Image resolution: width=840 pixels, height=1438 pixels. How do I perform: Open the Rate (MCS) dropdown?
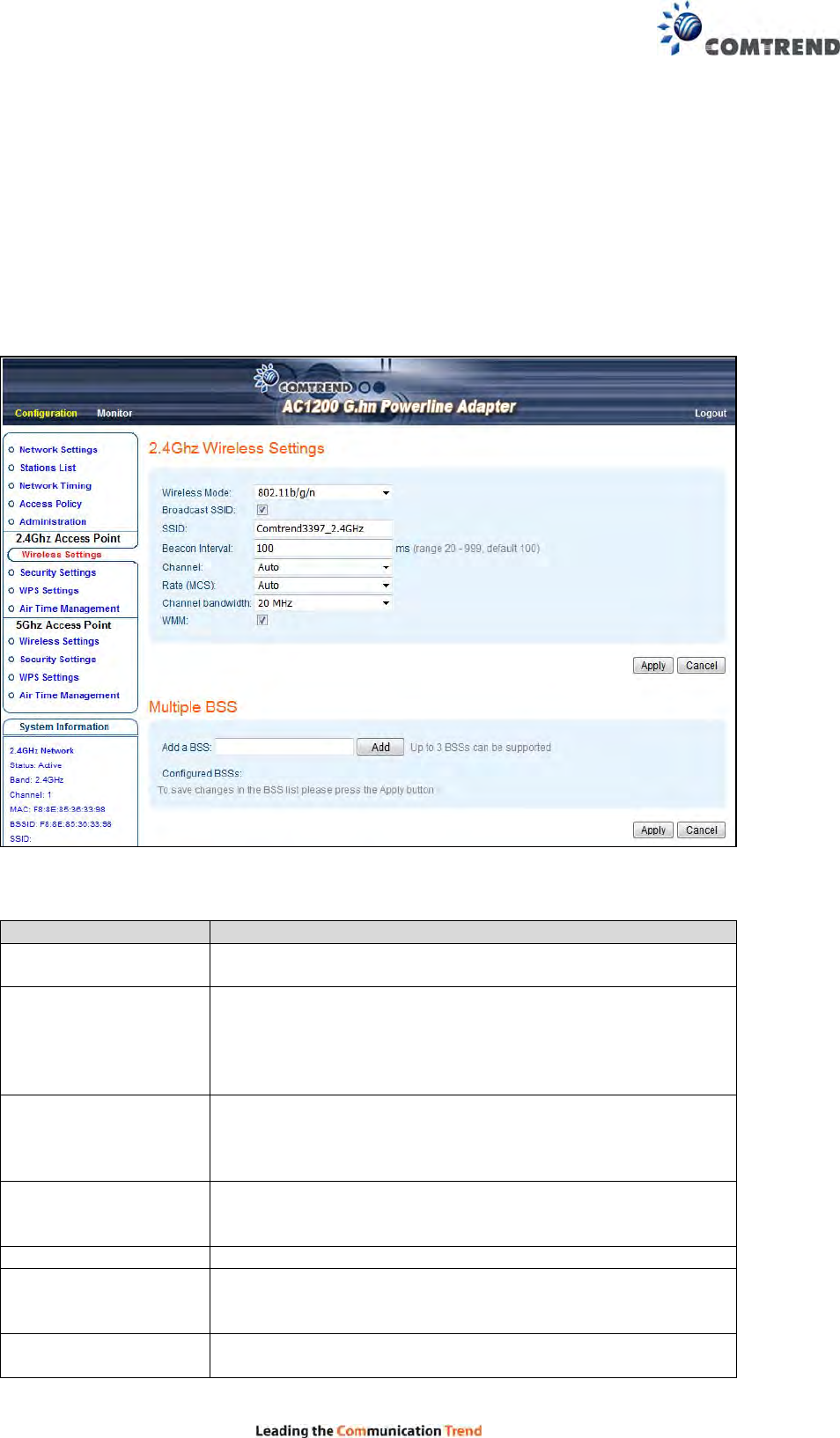(x=323, y=585)
